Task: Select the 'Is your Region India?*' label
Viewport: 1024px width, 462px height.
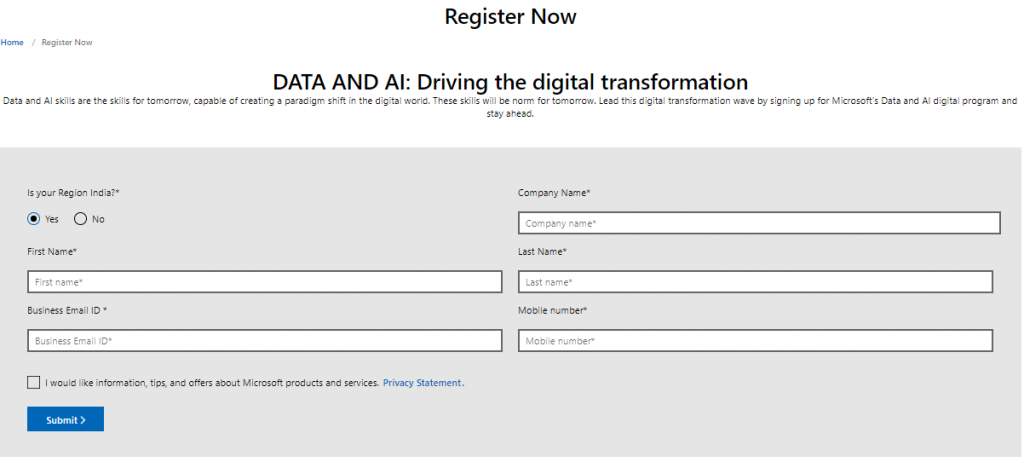Action: click(x=73, y=193)
